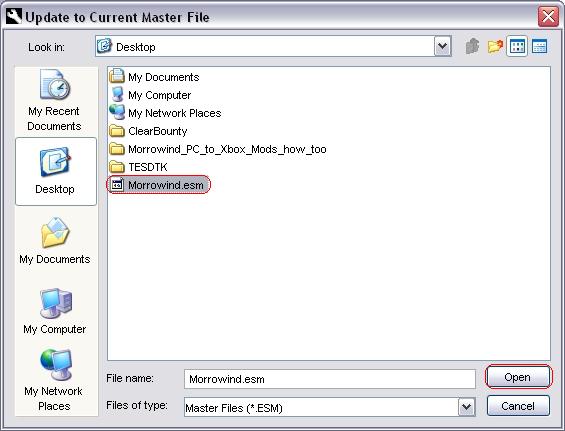The height and width of the screenshot is (431, 565).
Task: Expand the Look in dropdown arrow
Action: (442, 46)
